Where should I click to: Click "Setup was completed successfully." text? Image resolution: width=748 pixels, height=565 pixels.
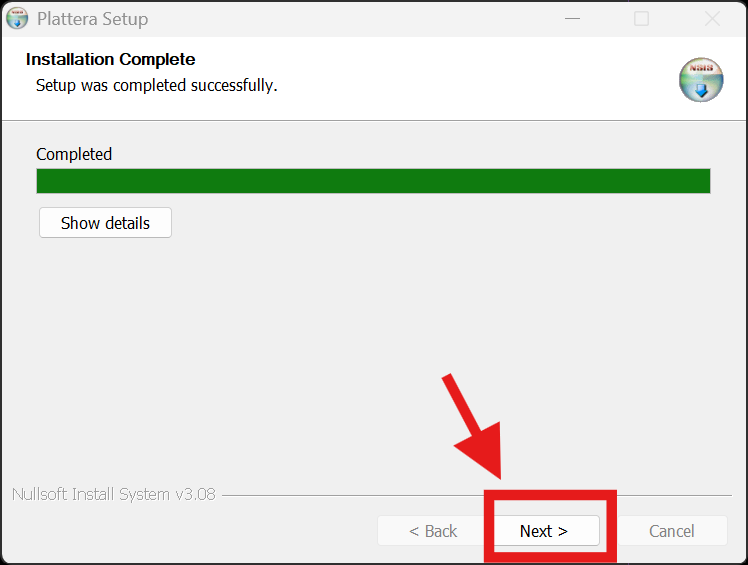156,85
